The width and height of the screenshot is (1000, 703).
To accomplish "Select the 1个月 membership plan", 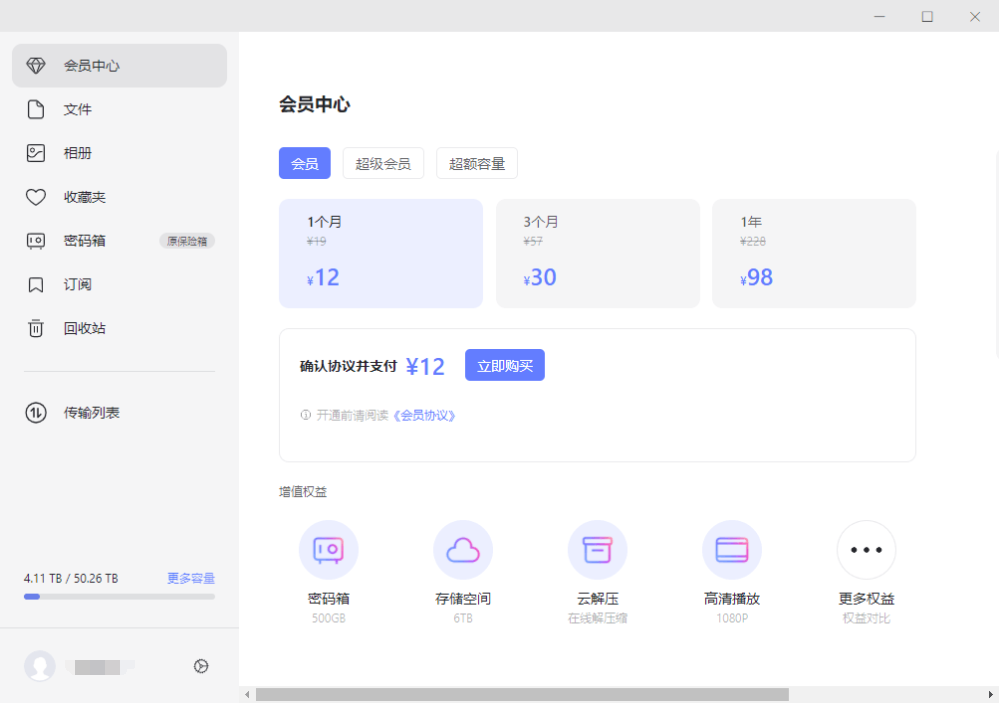I will 381,253.
